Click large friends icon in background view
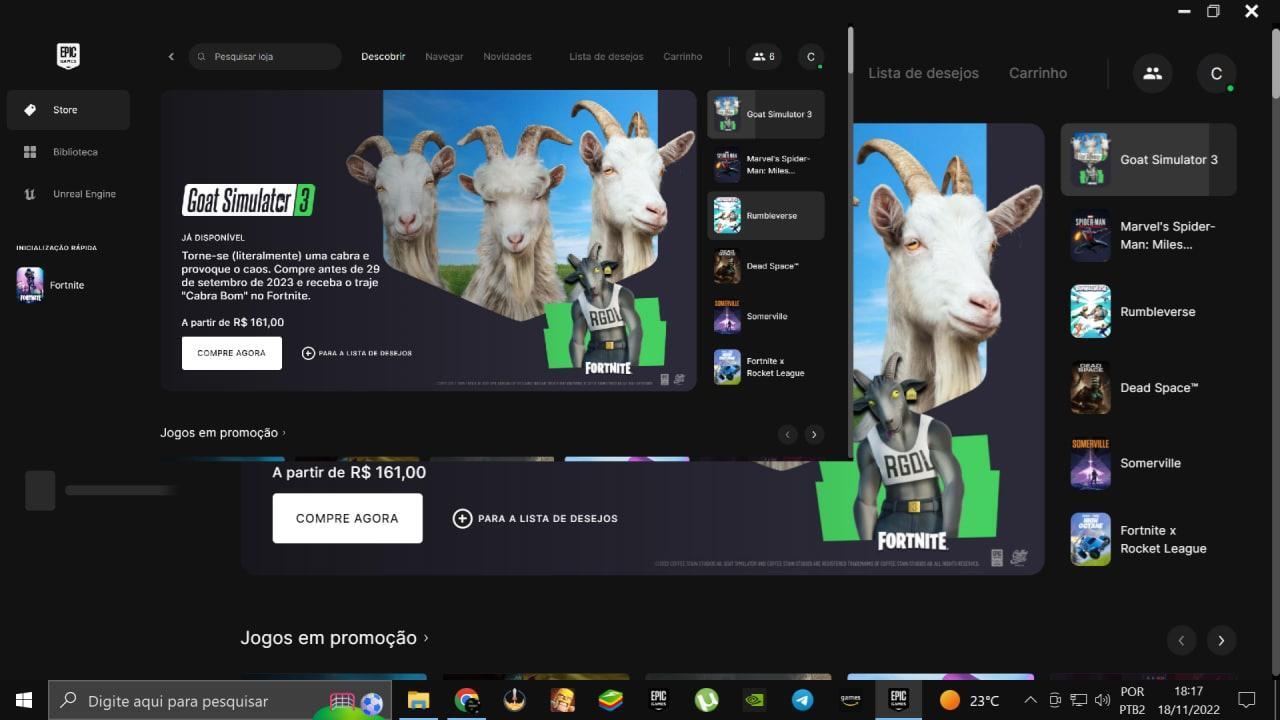 pyautogui.click(x=1152, y=73)
